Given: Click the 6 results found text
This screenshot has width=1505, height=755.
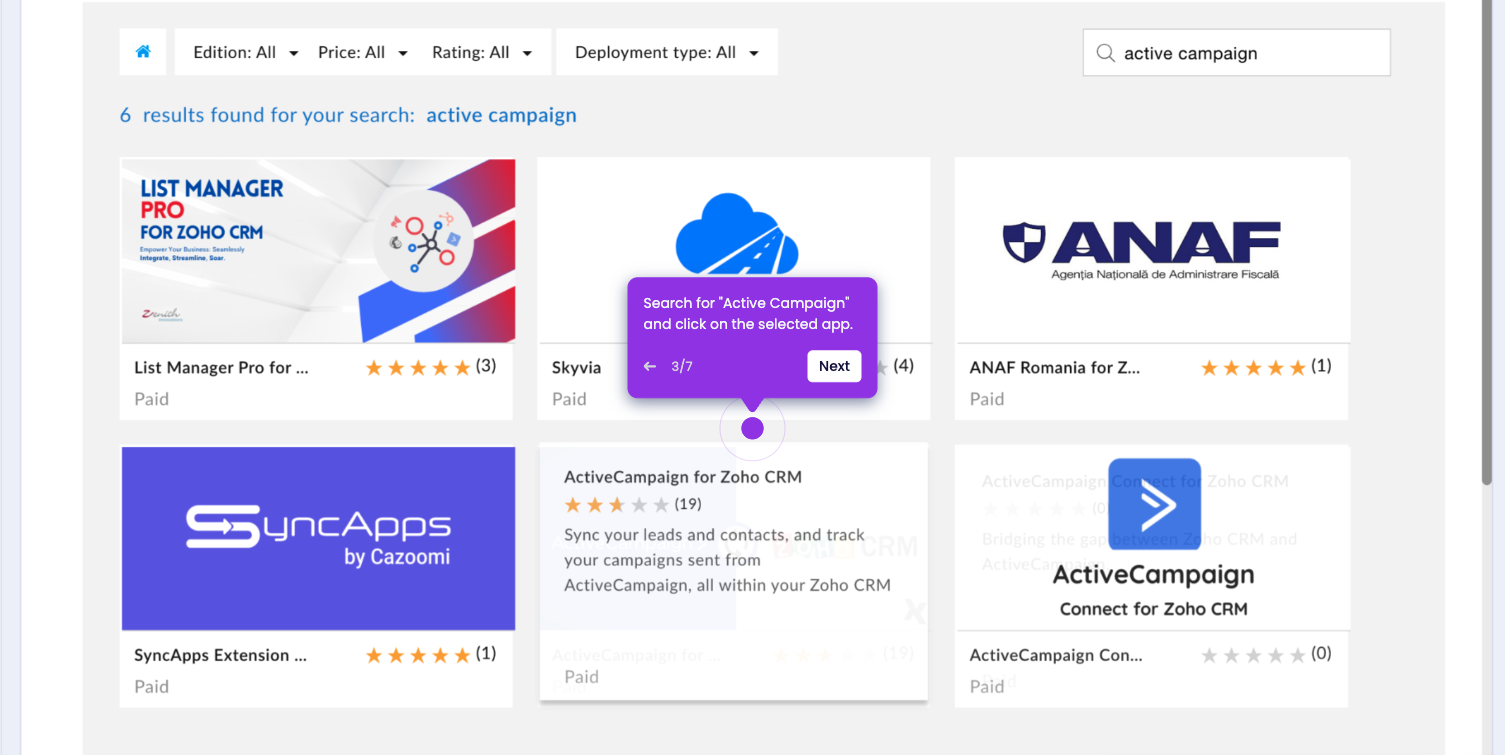Looking at the screenshot, I should click(x=267, y=115).
